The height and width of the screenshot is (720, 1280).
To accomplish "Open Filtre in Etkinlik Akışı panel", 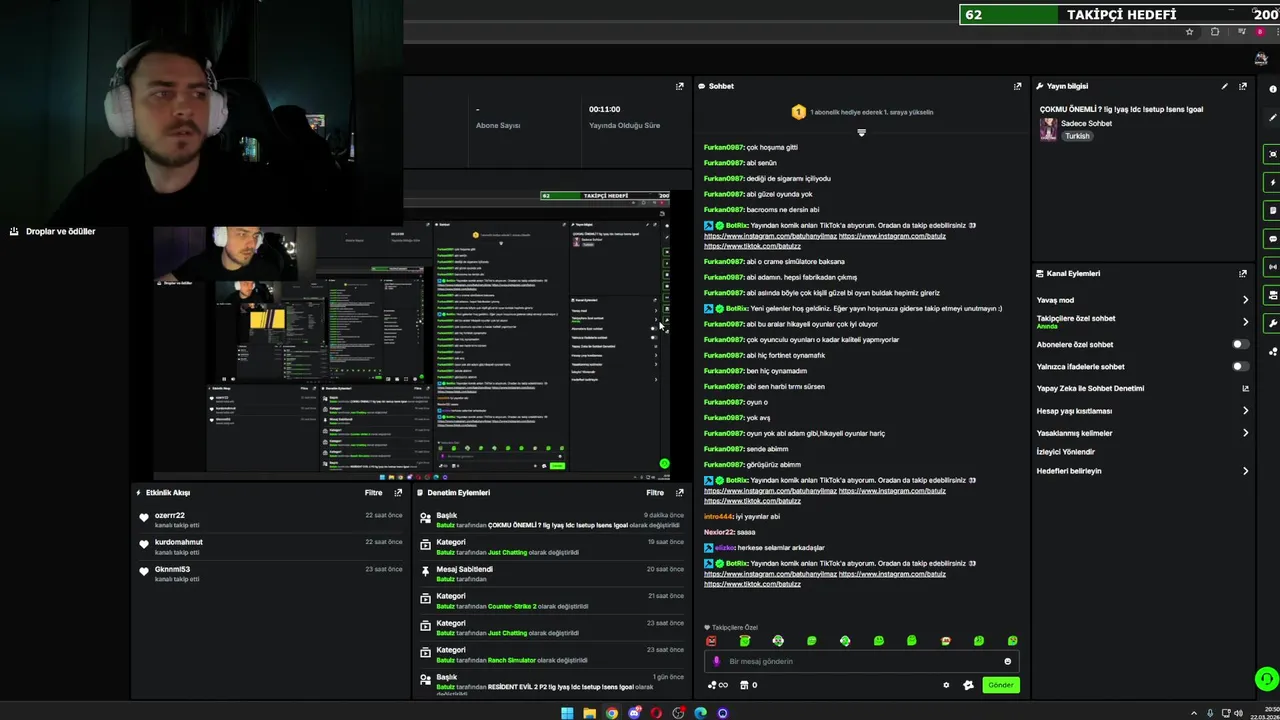I will [x=373, y=492].
